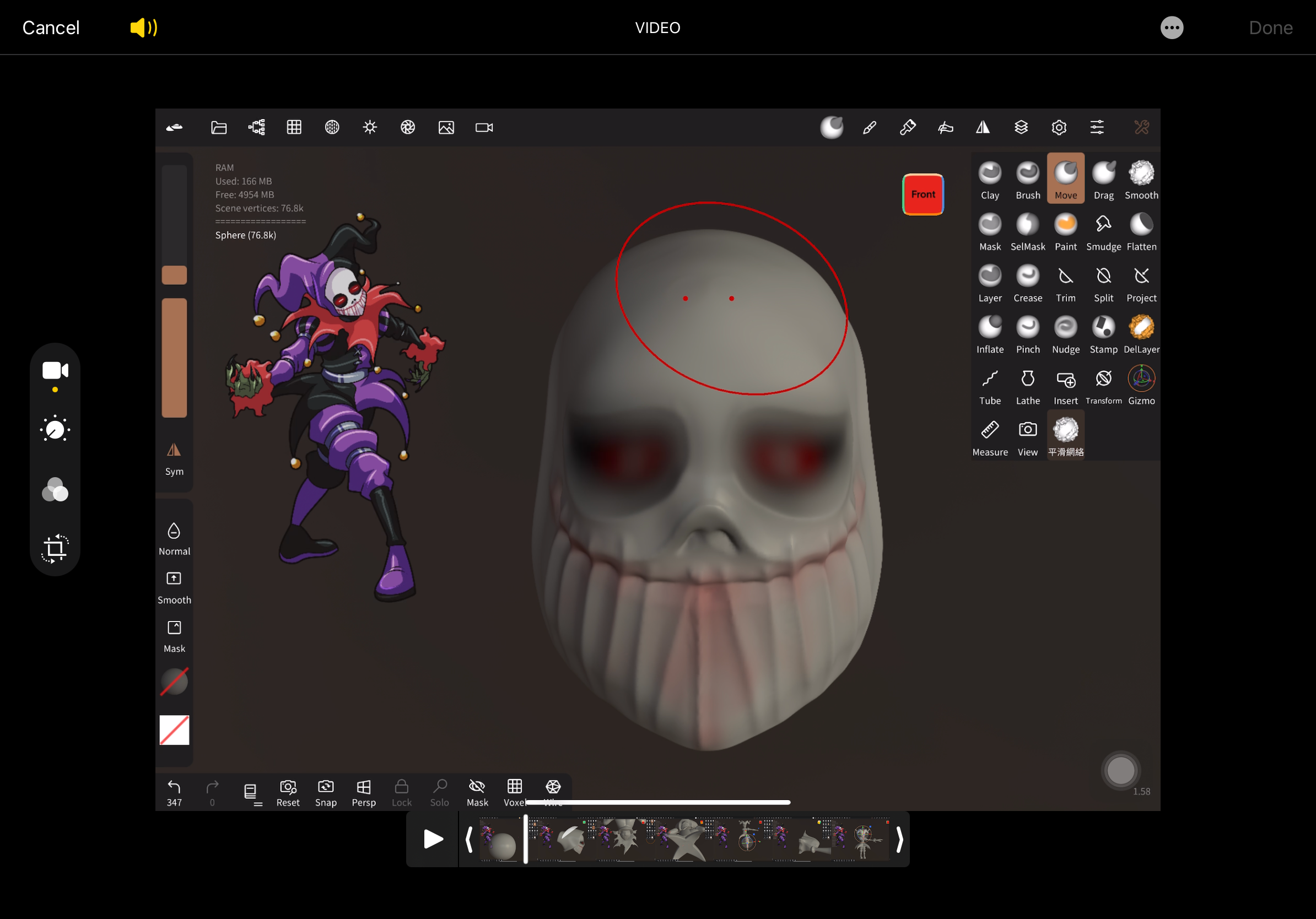Open the Lighting sun menu
Viewport: 1316px width, 919px height.
pos(370,127)
